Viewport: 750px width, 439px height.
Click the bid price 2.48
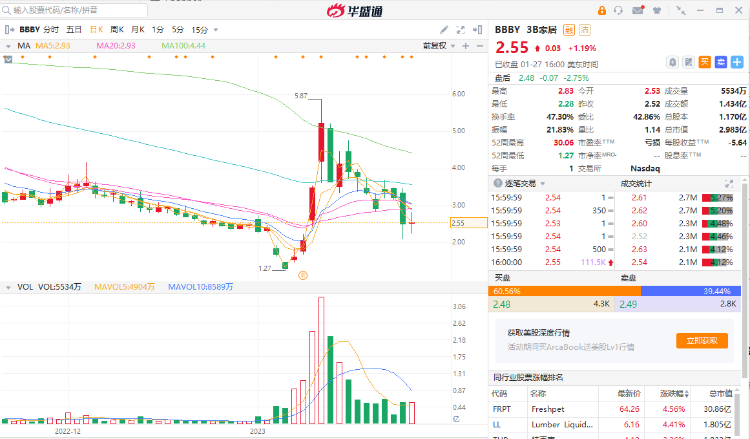[502, 304]
